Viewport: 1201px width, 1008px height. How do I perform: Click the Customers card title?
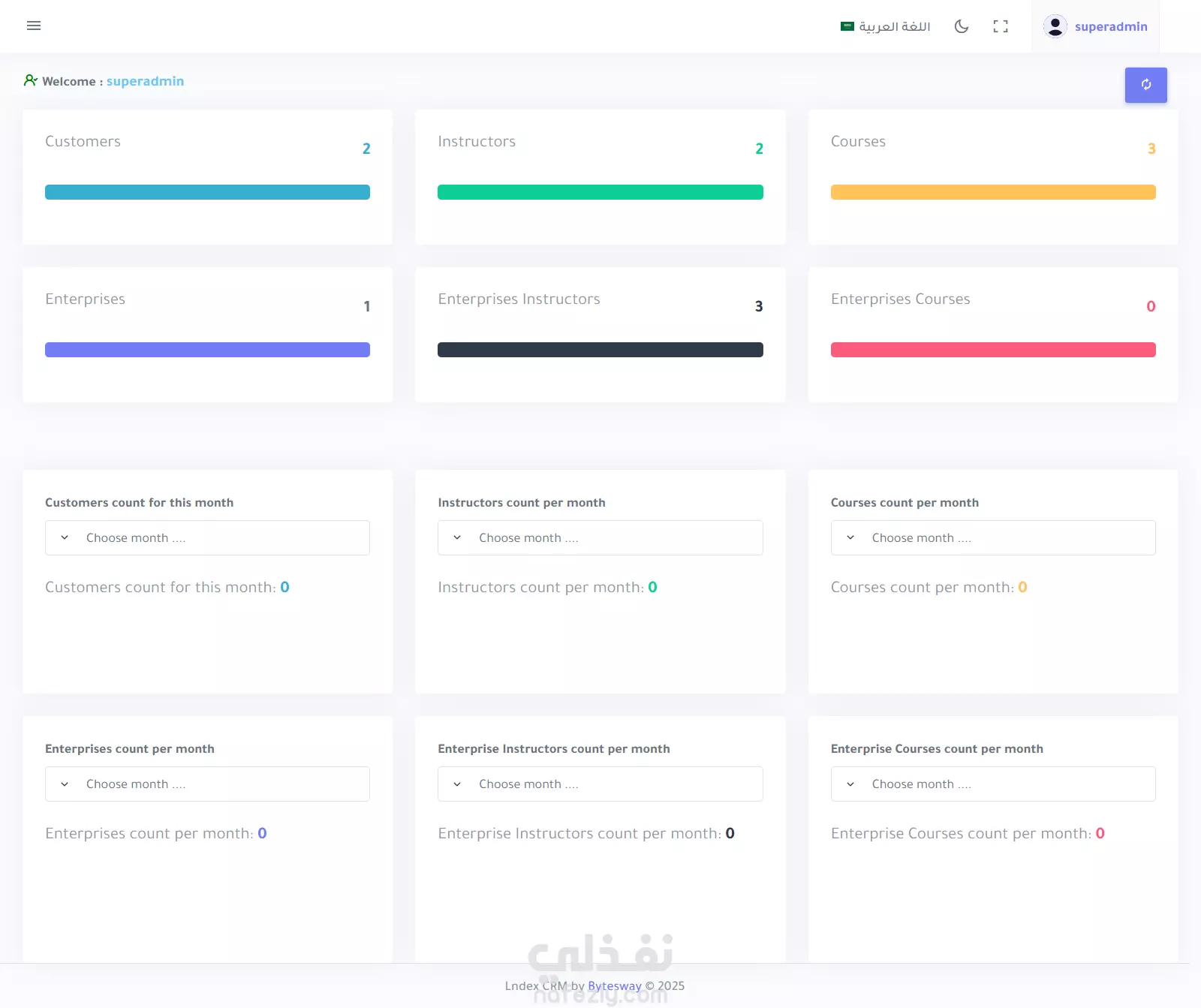(83, 141)
